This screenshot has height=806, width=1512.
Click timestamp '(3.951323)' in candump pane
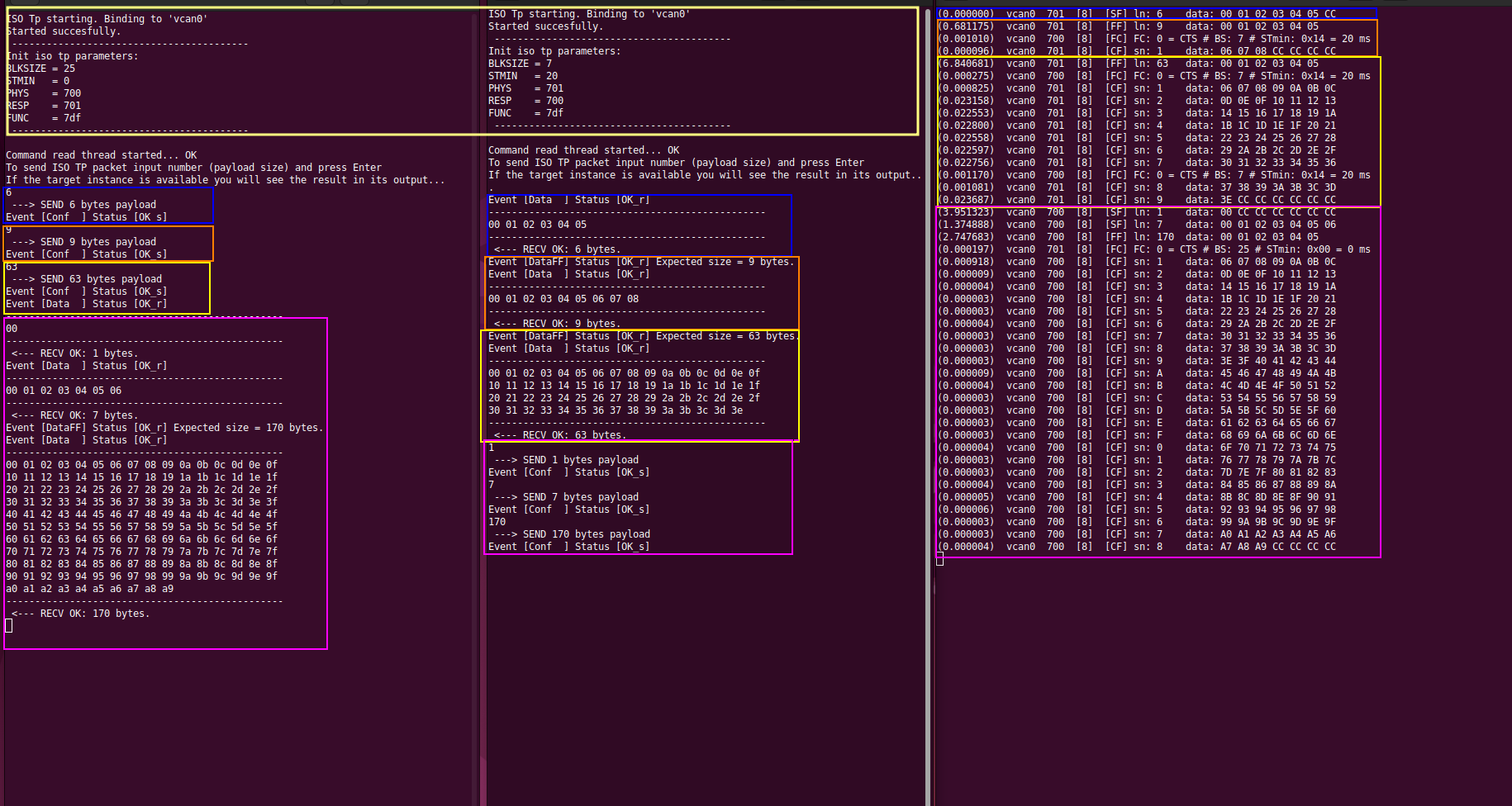tap(967, 212)
